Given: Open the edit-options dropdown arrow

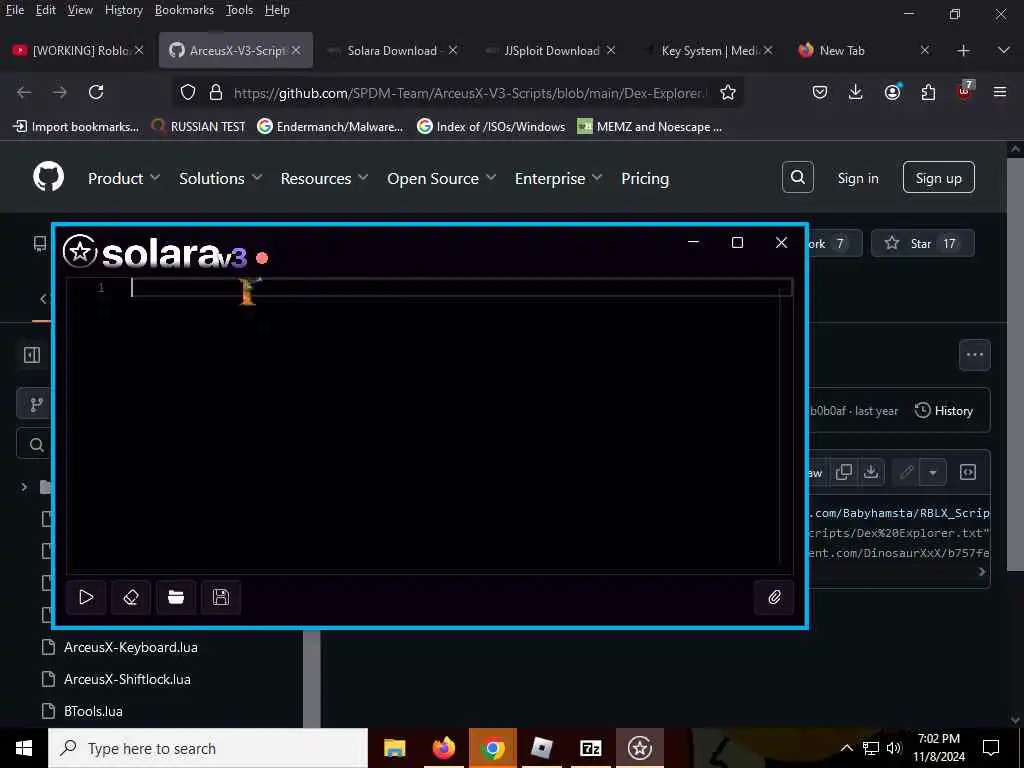Looking at the screenshot, I should [x=933, y=472].
